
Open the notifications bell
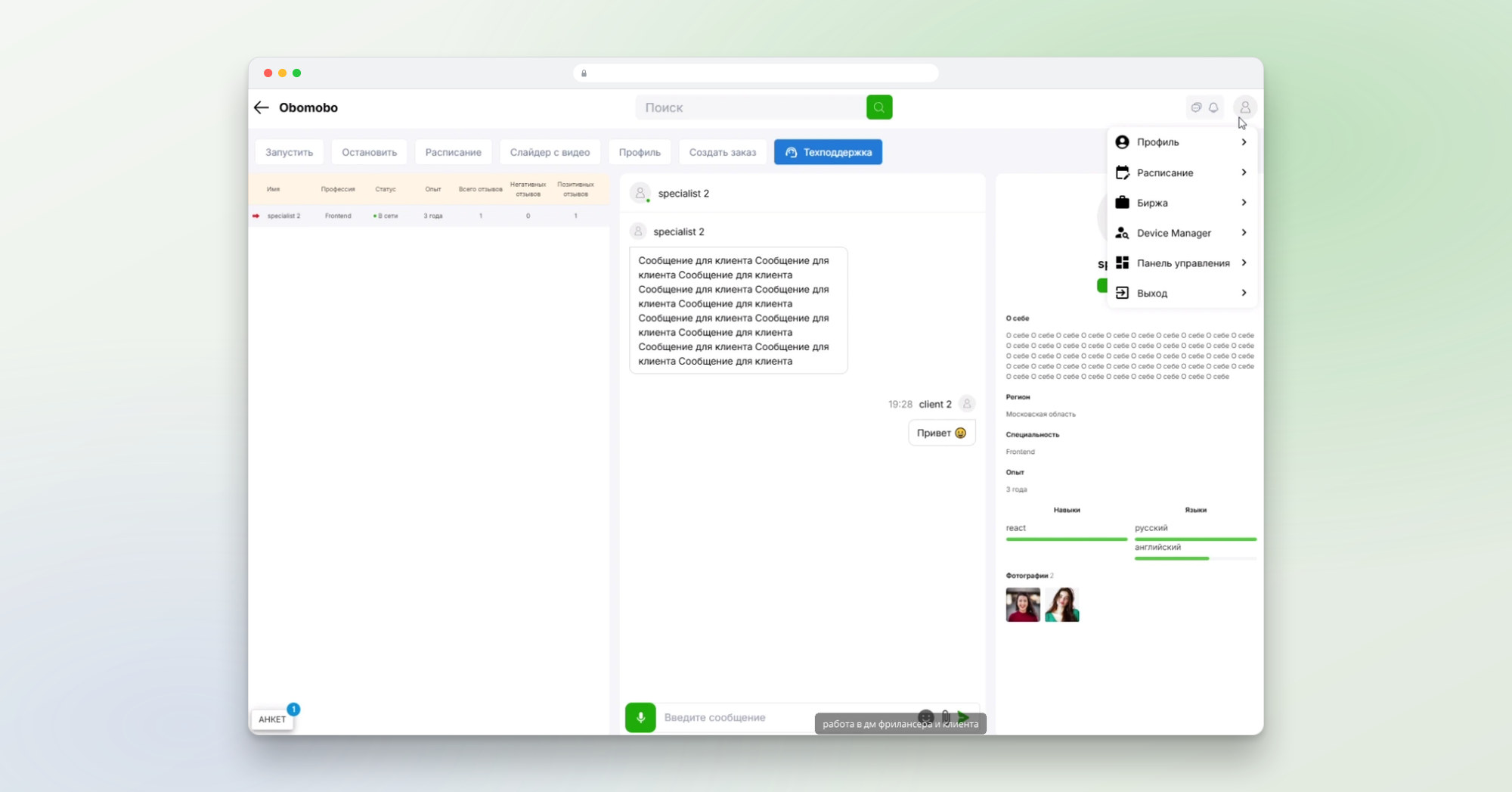[1213, 107]
